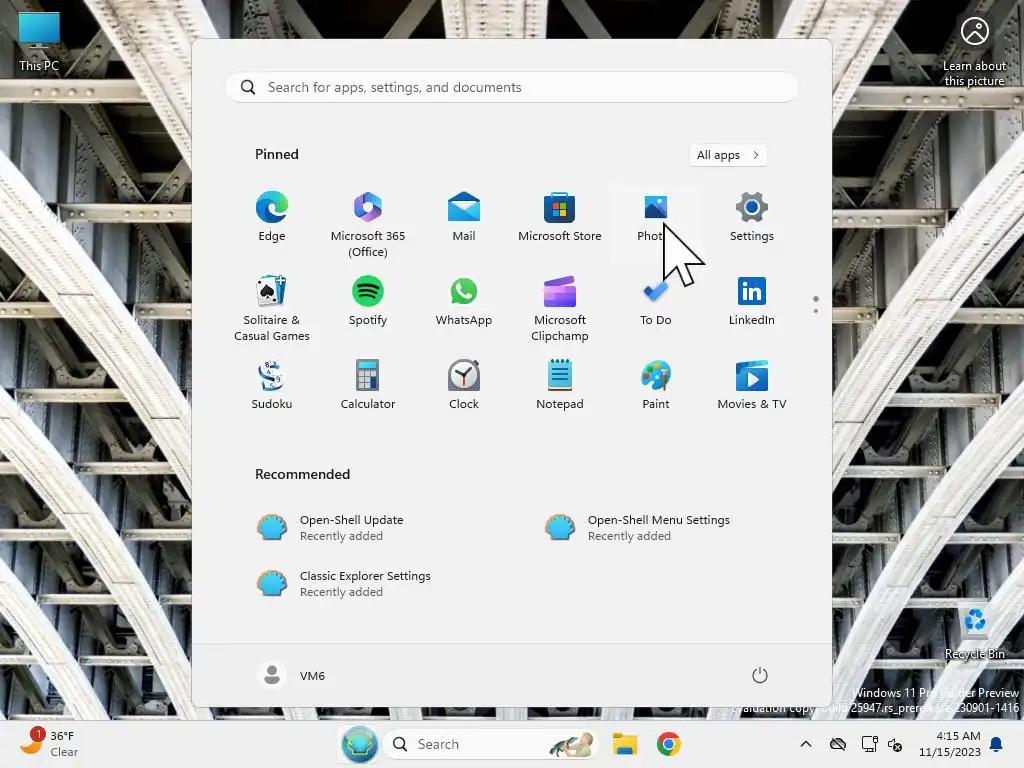This screenshot has height=768, width=1024.
Task: Expand the All apps list
Action: [728, 155]
